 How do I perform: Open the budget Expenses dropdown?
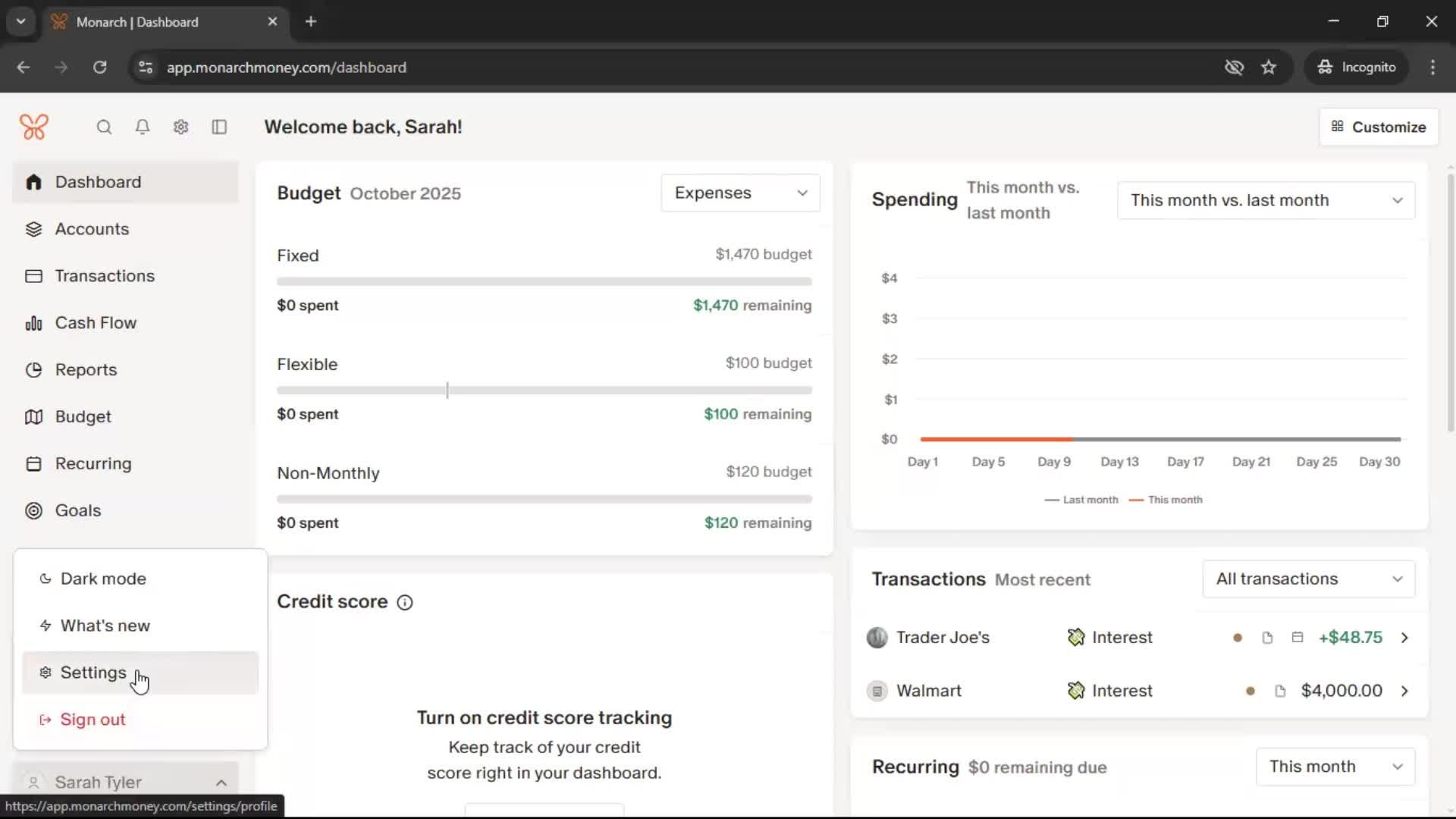[x=740, y=193]
